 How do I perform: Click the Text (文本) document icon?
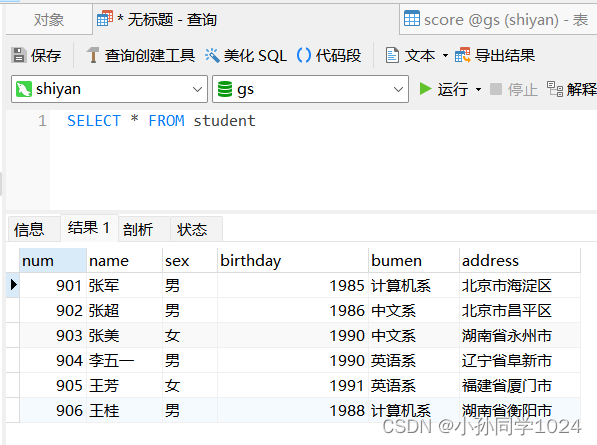pos(392,55)
